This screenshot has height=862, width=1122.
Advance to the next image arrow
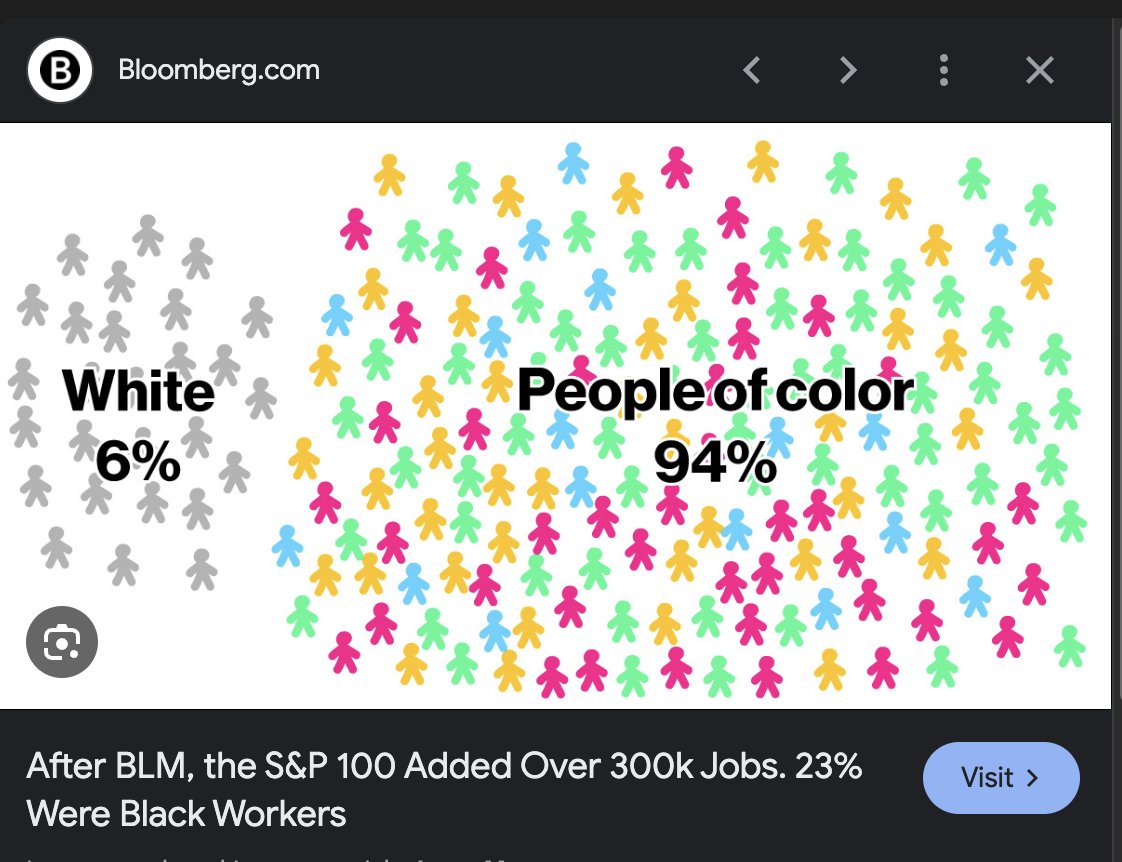pos(848,70)
